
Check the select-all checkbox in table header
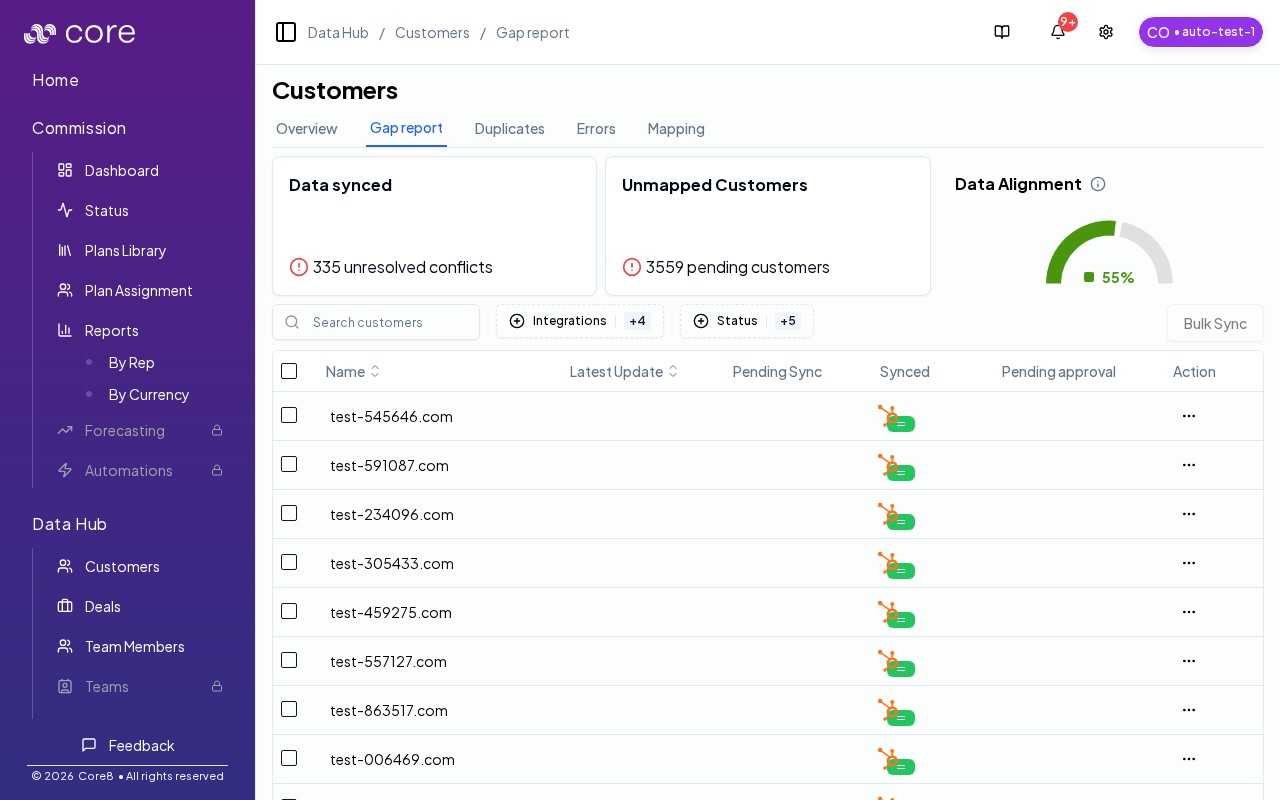click(x=289, y=370)
